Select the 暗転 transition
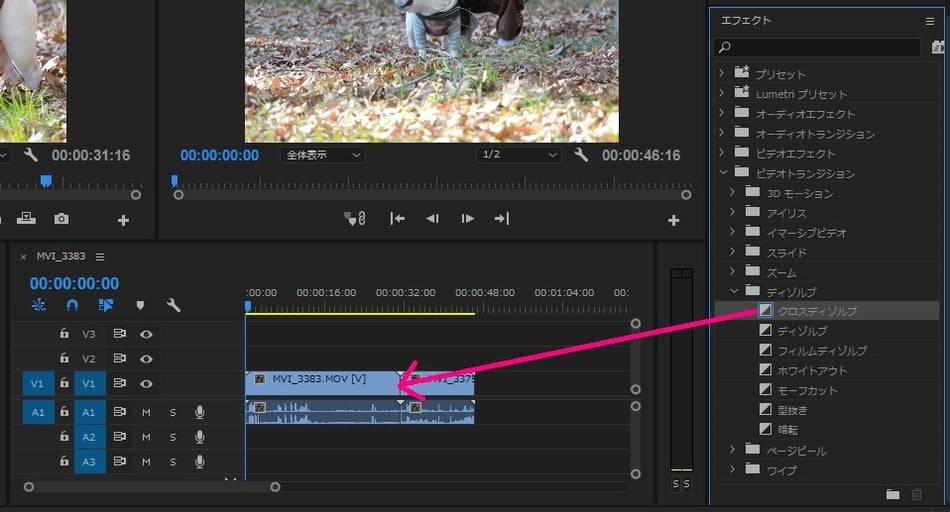 pos(787,430)
